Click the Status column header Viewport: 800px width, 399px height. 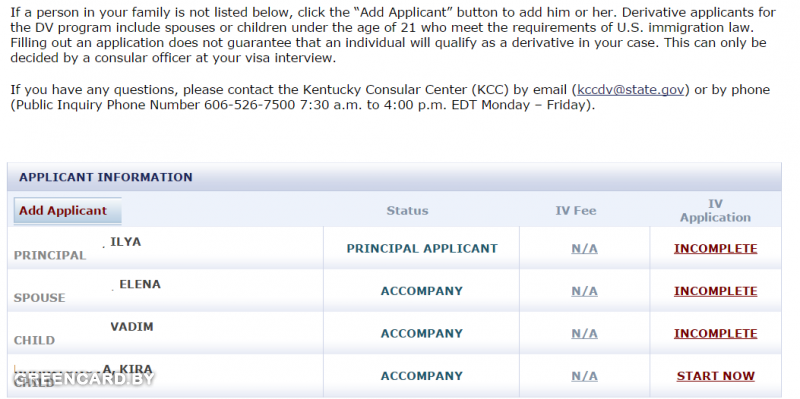coord(407,211)
